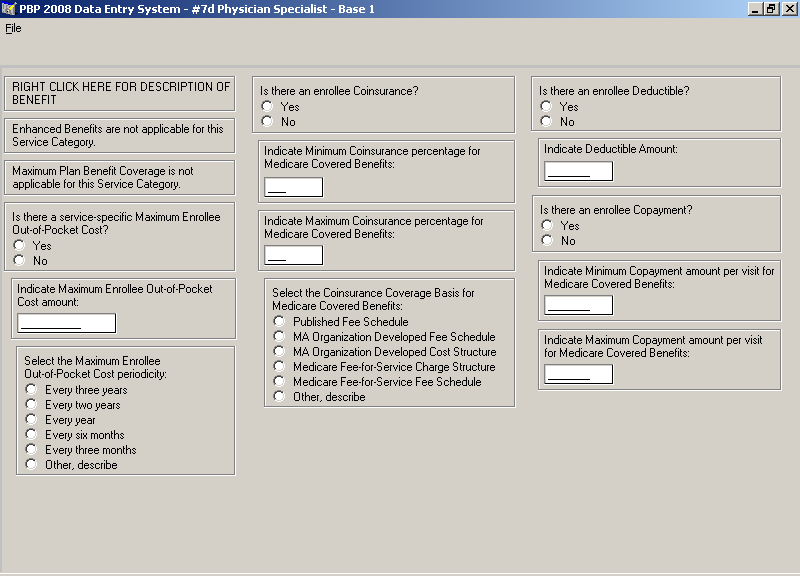800x576 pixels.
Task: Click Maximum Copayment amount per visit field
Action: coord(579,374)
